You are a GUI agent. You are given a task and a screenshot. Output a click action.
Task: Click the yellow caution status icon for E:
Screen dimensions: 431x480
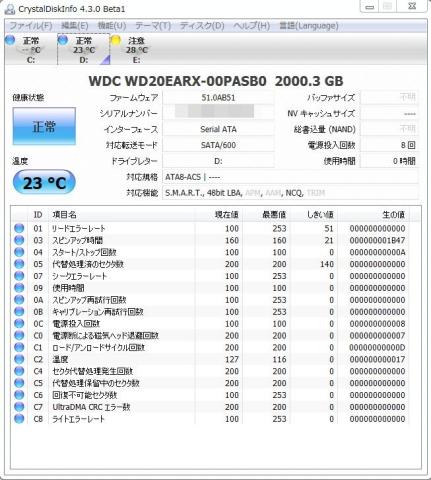[x=116, y=40]
